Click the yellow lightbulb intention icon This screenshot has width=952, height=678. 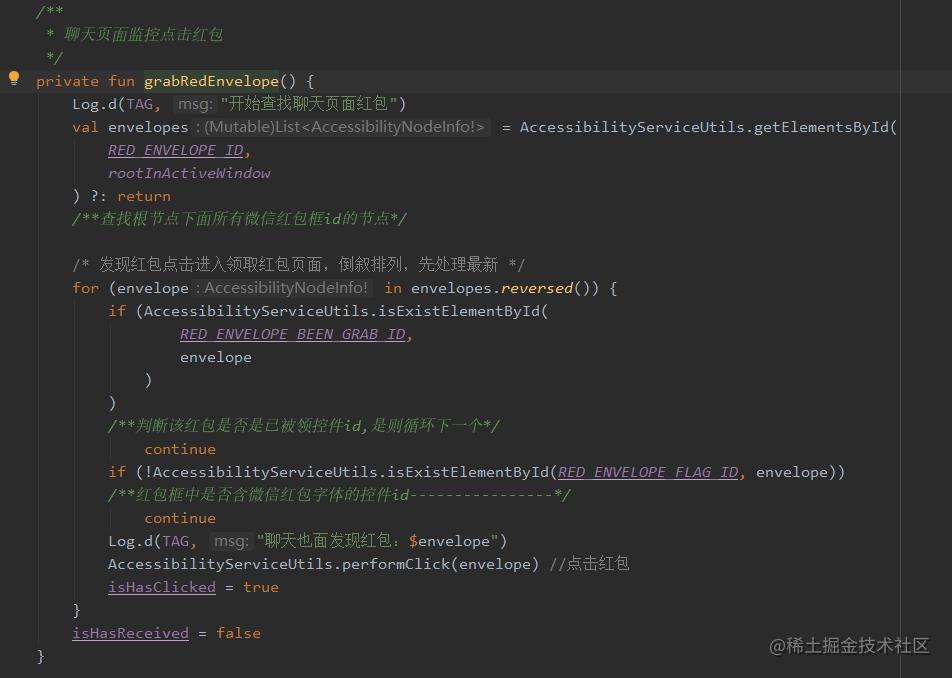(14, 78)
